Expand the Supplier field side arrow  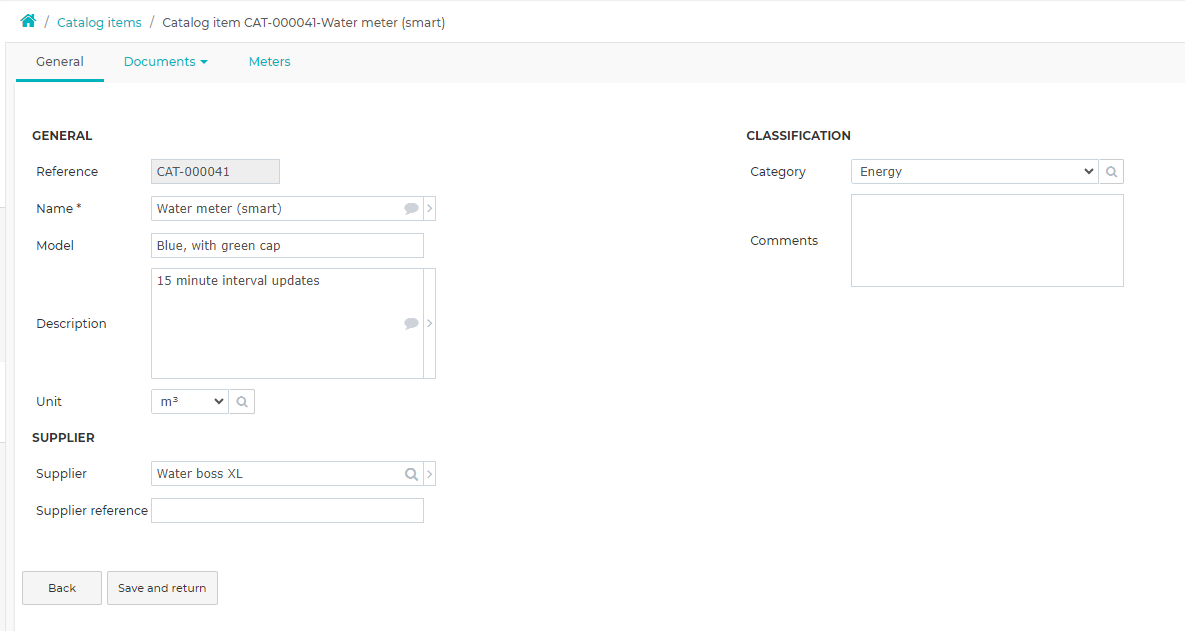429,474
